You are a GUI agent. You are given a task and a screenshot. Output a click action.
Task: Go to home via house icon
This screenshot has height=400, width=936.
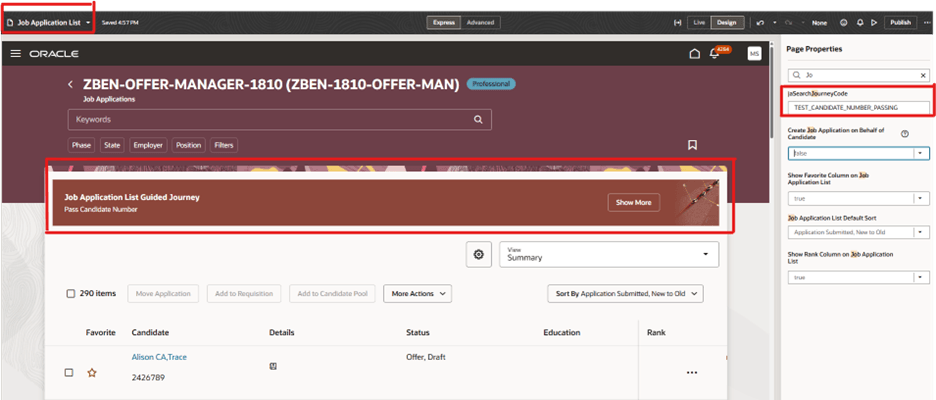[x=694, y=54]
